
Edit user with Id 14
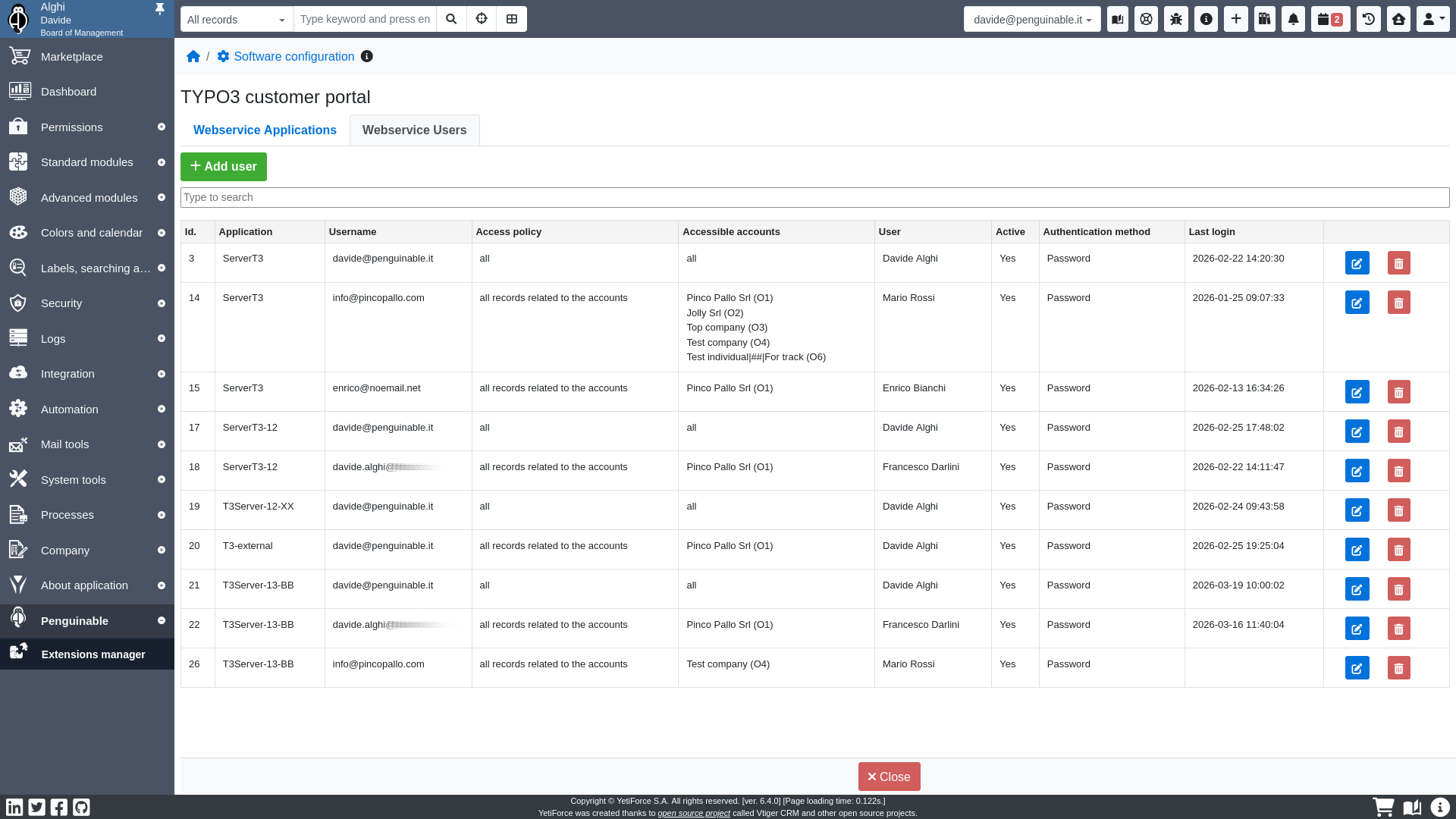pos(1357,303)
